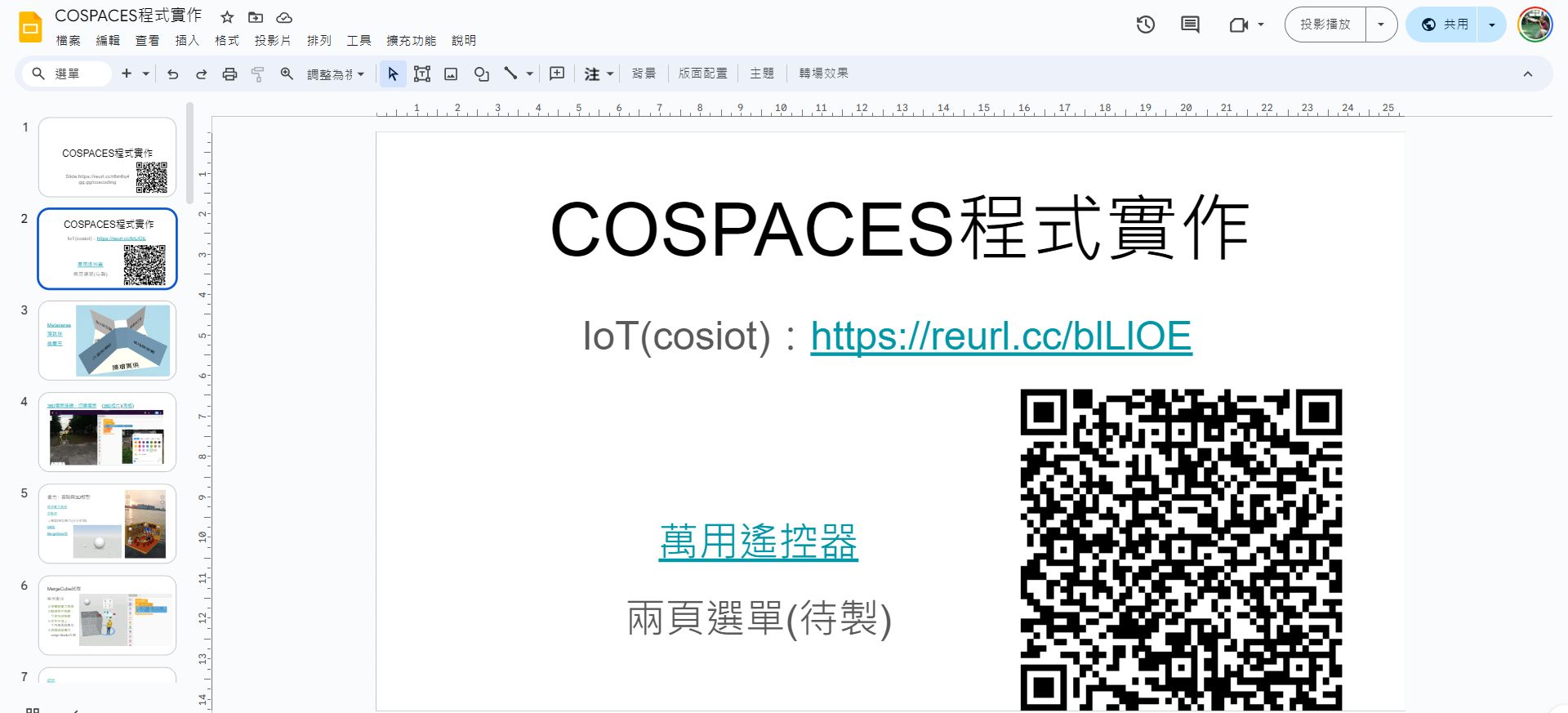Select the text box tool
This screenshot has height=713, width=1568.
point(422,74)
